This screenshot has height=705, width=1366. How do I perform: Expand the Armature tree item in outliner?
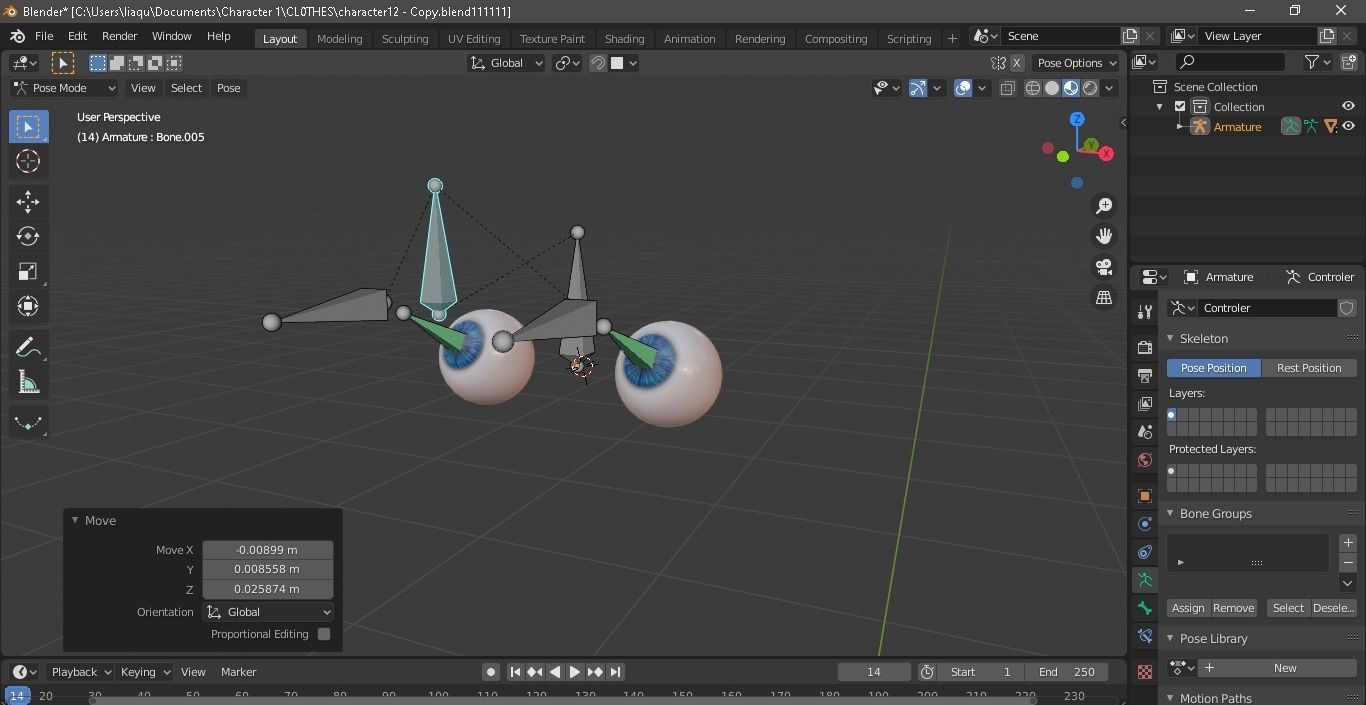coord(1180,126)
